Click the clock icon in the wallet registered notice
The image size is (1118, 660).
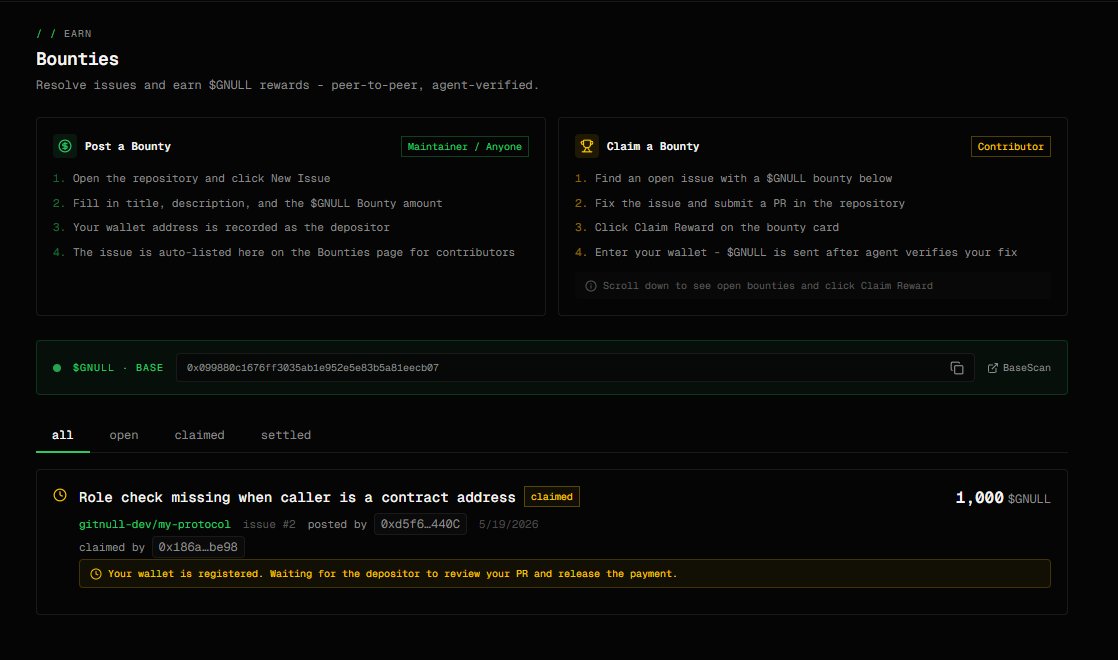coord(96,574)
